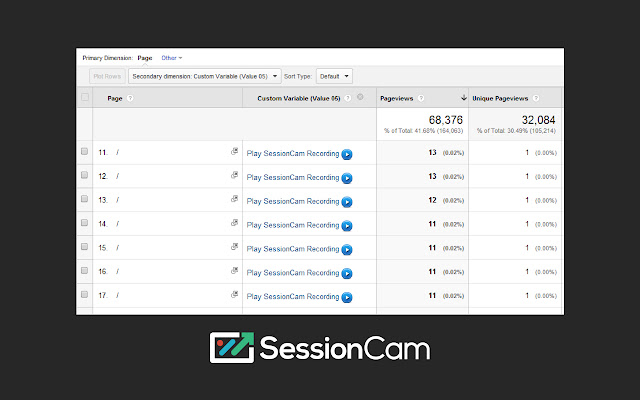Sort by Page column header
Image resolution: width=640 pixels, height=400 pixels.
click(x=115, y=98)
